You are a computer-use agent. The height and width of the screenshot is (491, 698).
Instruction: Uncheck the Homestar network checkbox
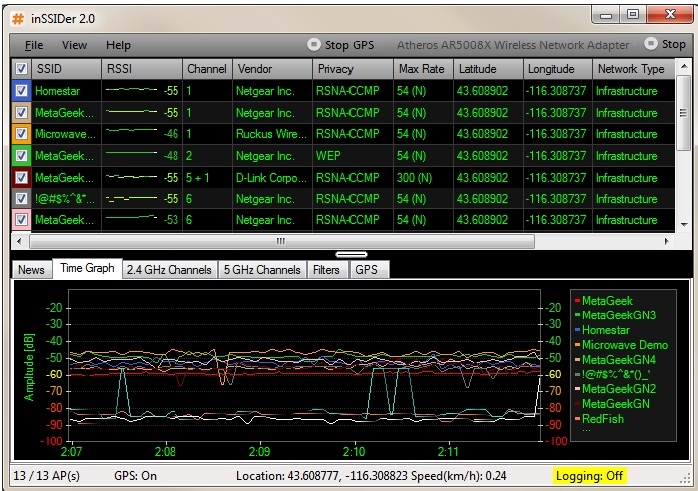[21, 91]
